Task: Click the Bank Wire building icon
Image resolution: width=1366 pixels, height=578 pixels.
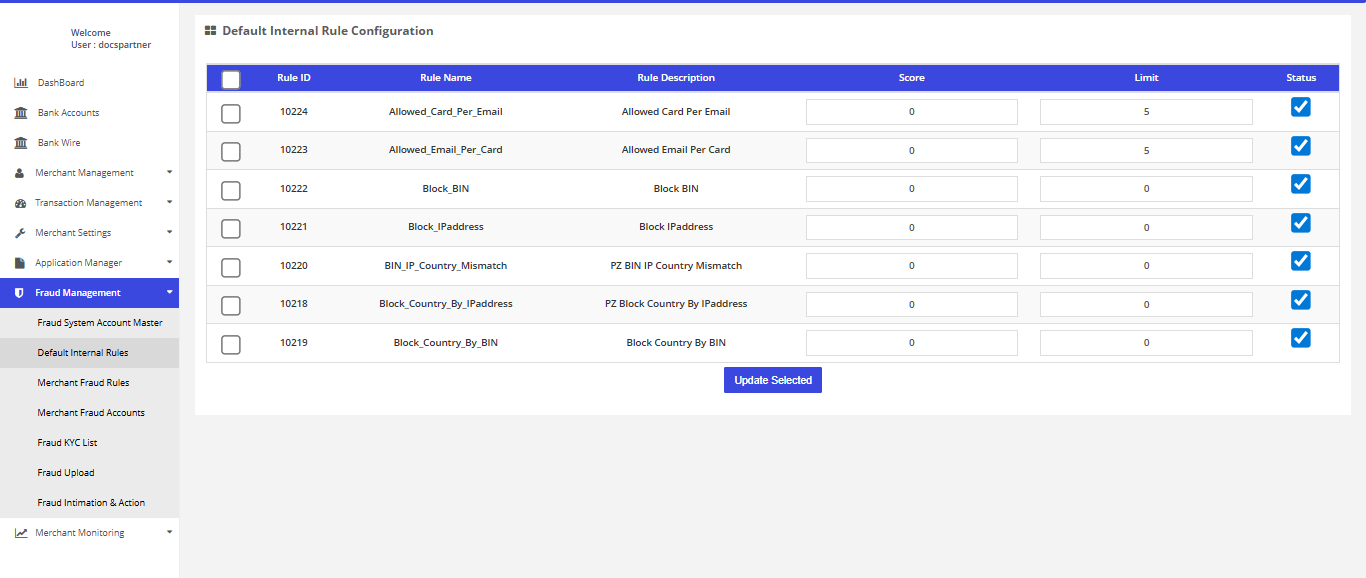Action: [20, 143]
